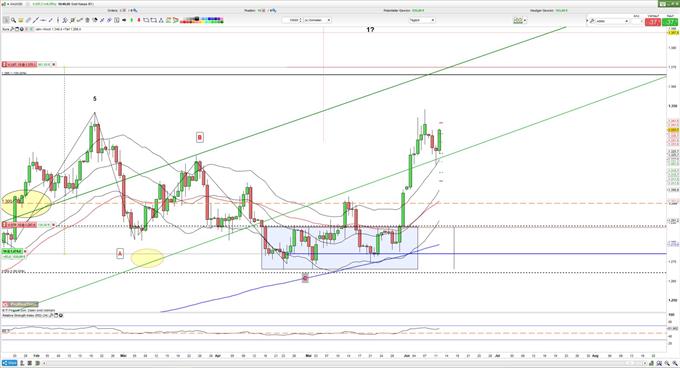Open the order type dropdown near wrench
The width and height of the screenshot is (680, 368).
point(612,20)
